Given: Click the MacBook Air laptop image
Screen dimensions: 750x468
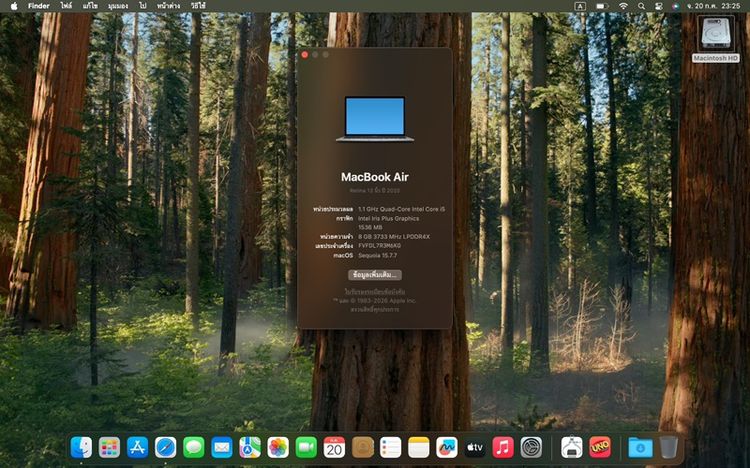Looking at the screenshot, I should pos(375,119).
